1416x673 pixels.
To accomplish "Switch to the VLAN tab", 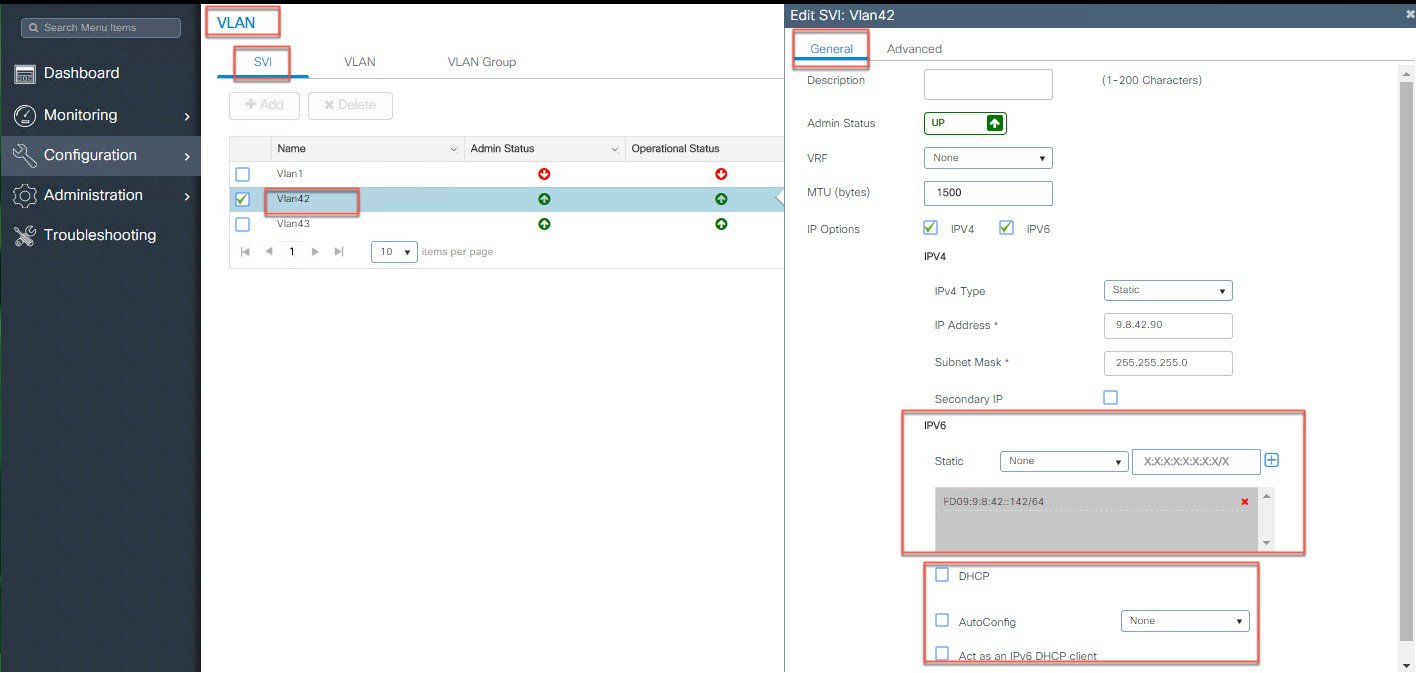I will (x=360, y=62).
